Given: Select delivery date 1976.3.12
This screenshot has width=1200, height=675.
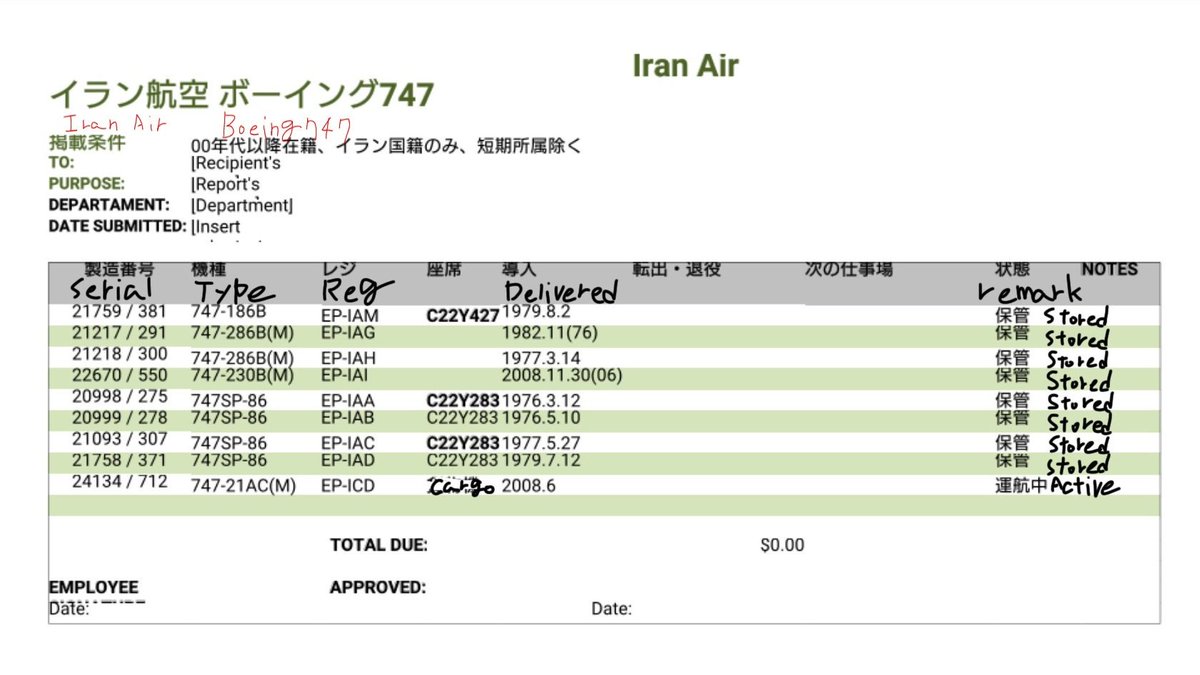Looking at the screenshot, I should [x=540, y=400].
